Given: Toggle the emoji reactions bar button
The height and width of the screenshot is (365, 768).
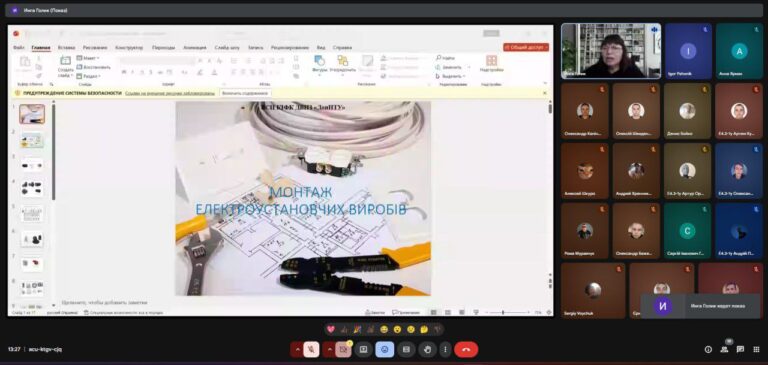Looking at the screenshot, I should [384, 349].
